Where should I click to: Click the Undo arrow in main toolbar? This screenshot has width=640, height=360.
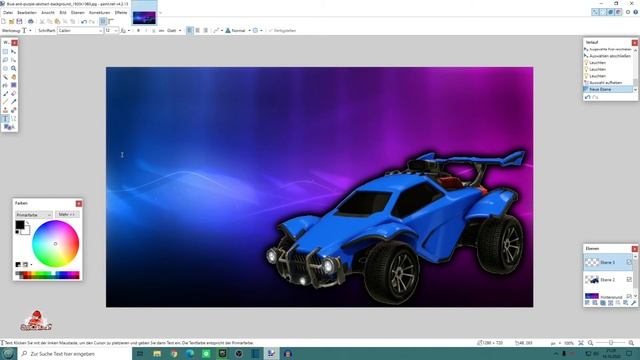pos(84,21)
